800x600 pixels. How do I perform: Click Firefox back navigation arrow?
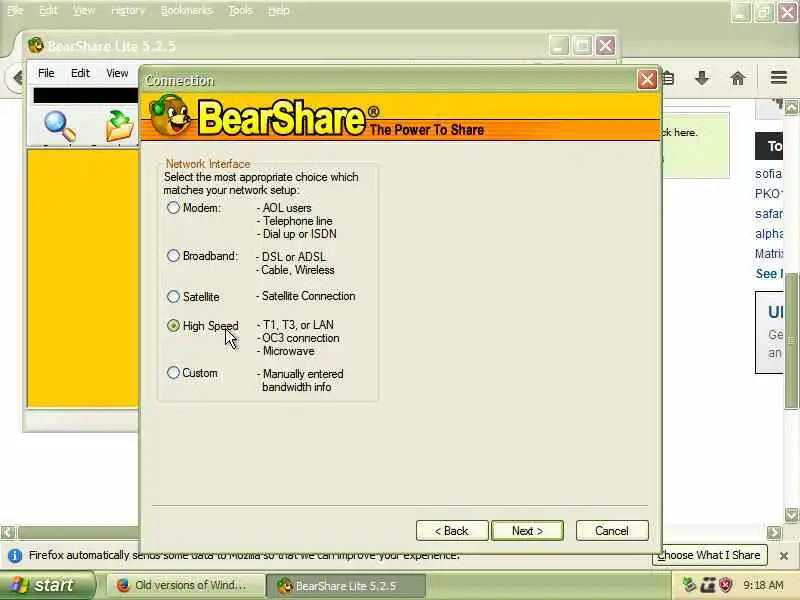click(x=17, y=78)
